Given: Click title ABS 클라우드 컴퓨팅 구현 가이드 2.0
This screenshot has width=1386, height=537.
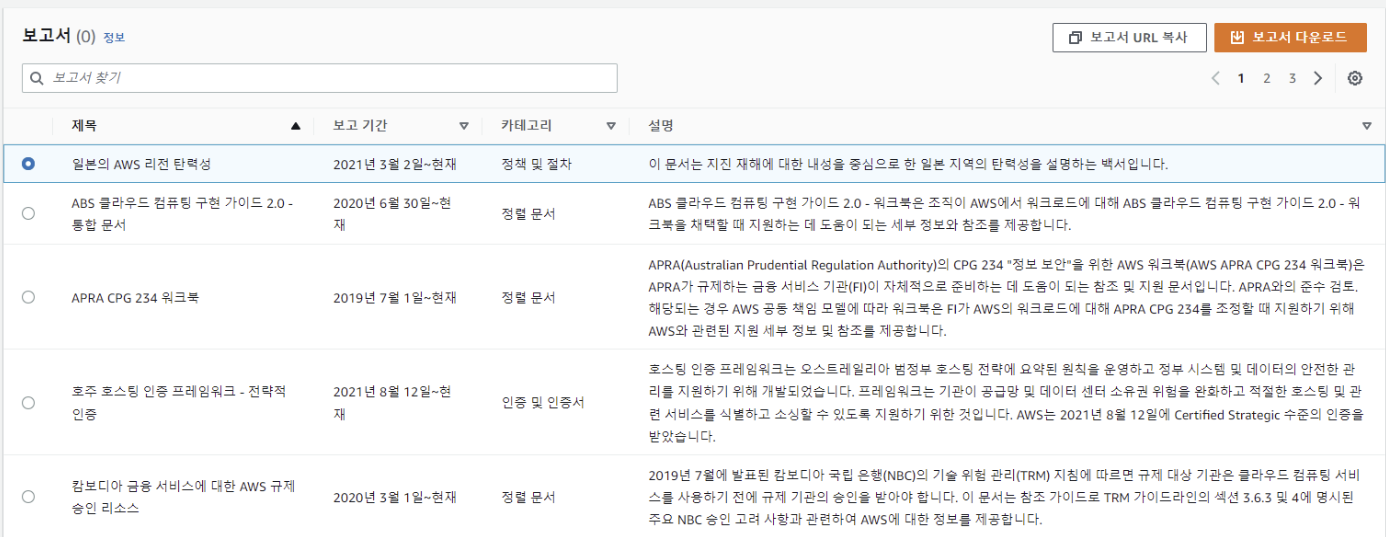Looking at the screenshot, I should pos(181,213).
